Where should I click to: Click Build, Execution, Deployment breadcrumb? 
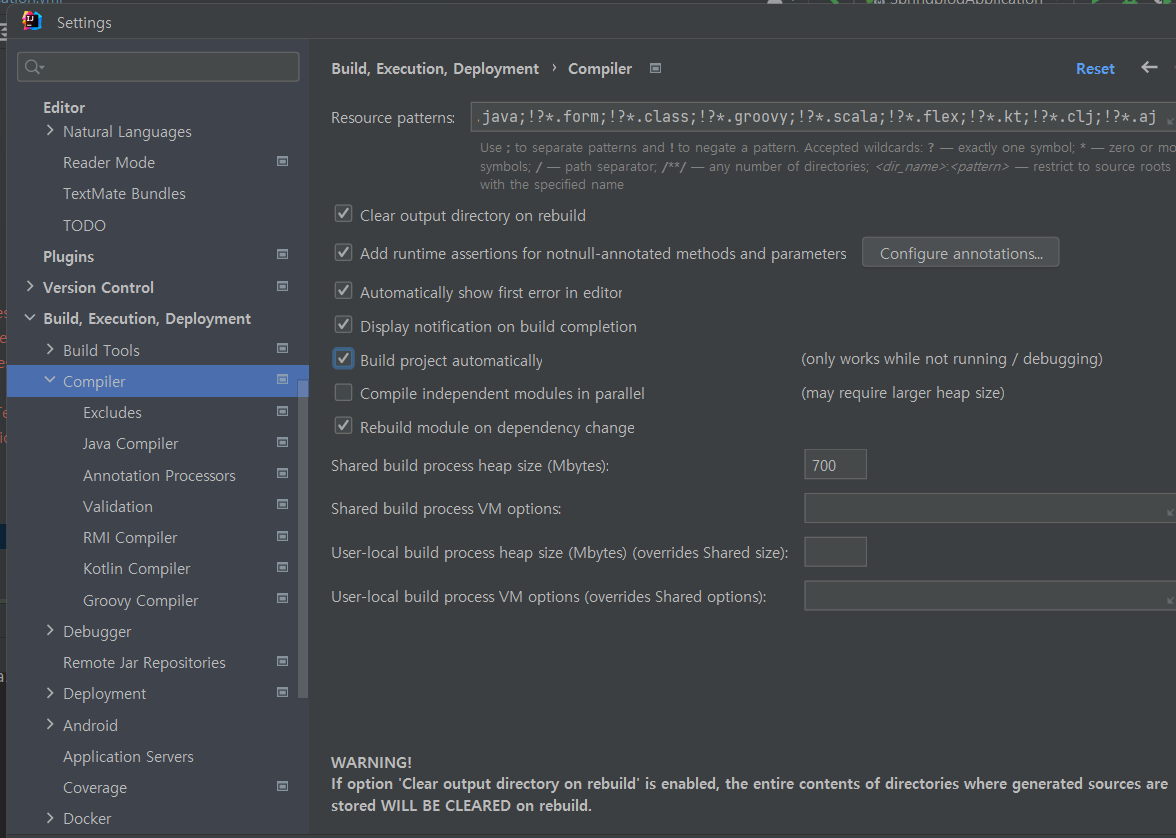point(435,68)
